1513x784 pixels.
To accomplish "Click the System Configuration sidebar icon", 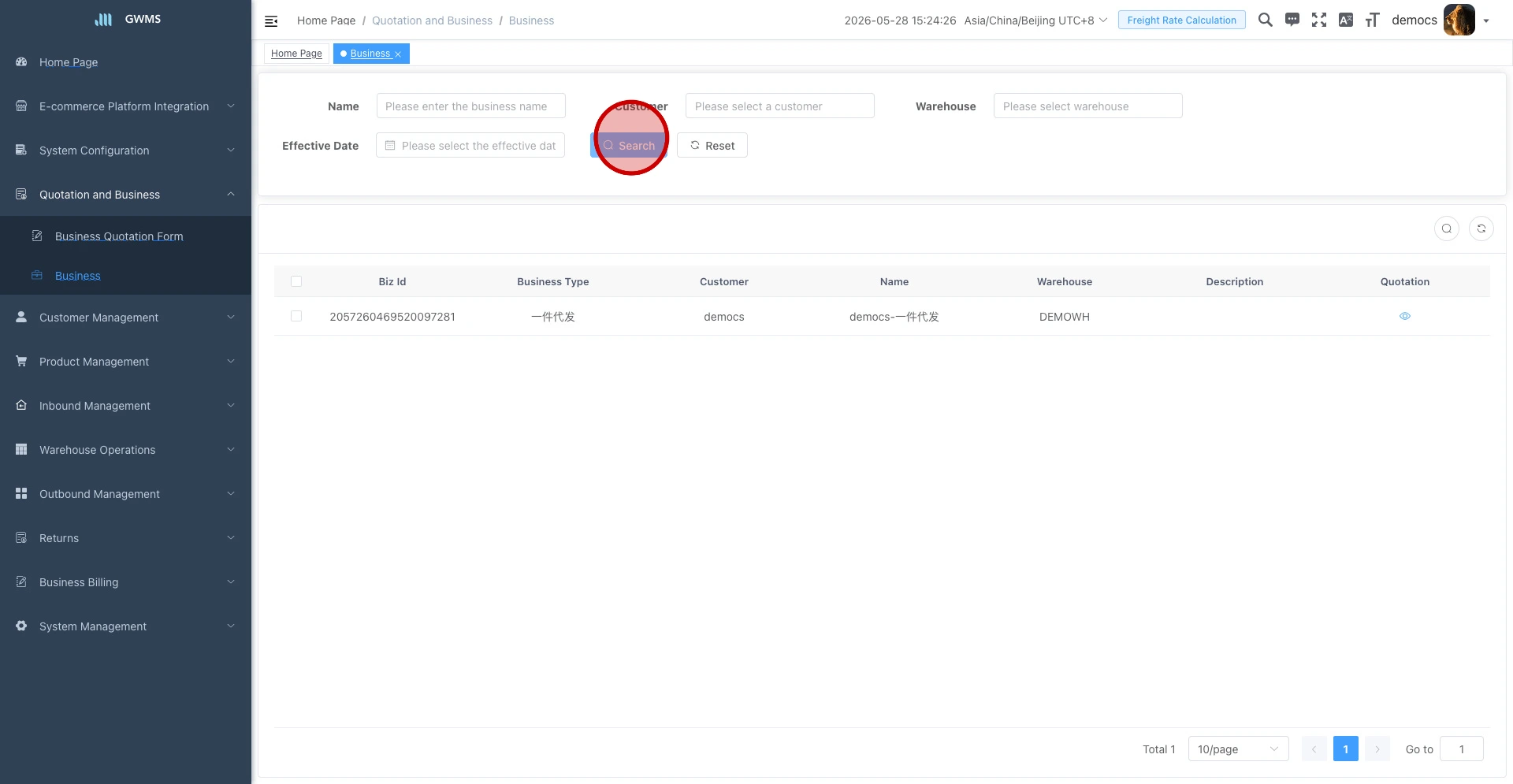I will (21, 150).
